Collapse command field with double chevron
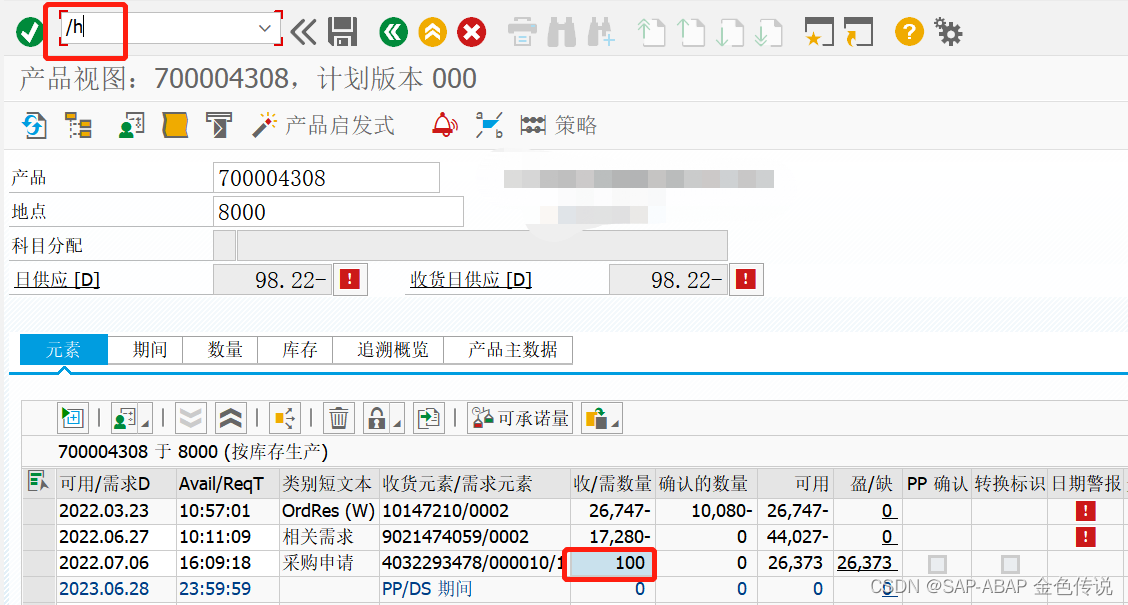 pyautogui.click(x=303, y=32)
